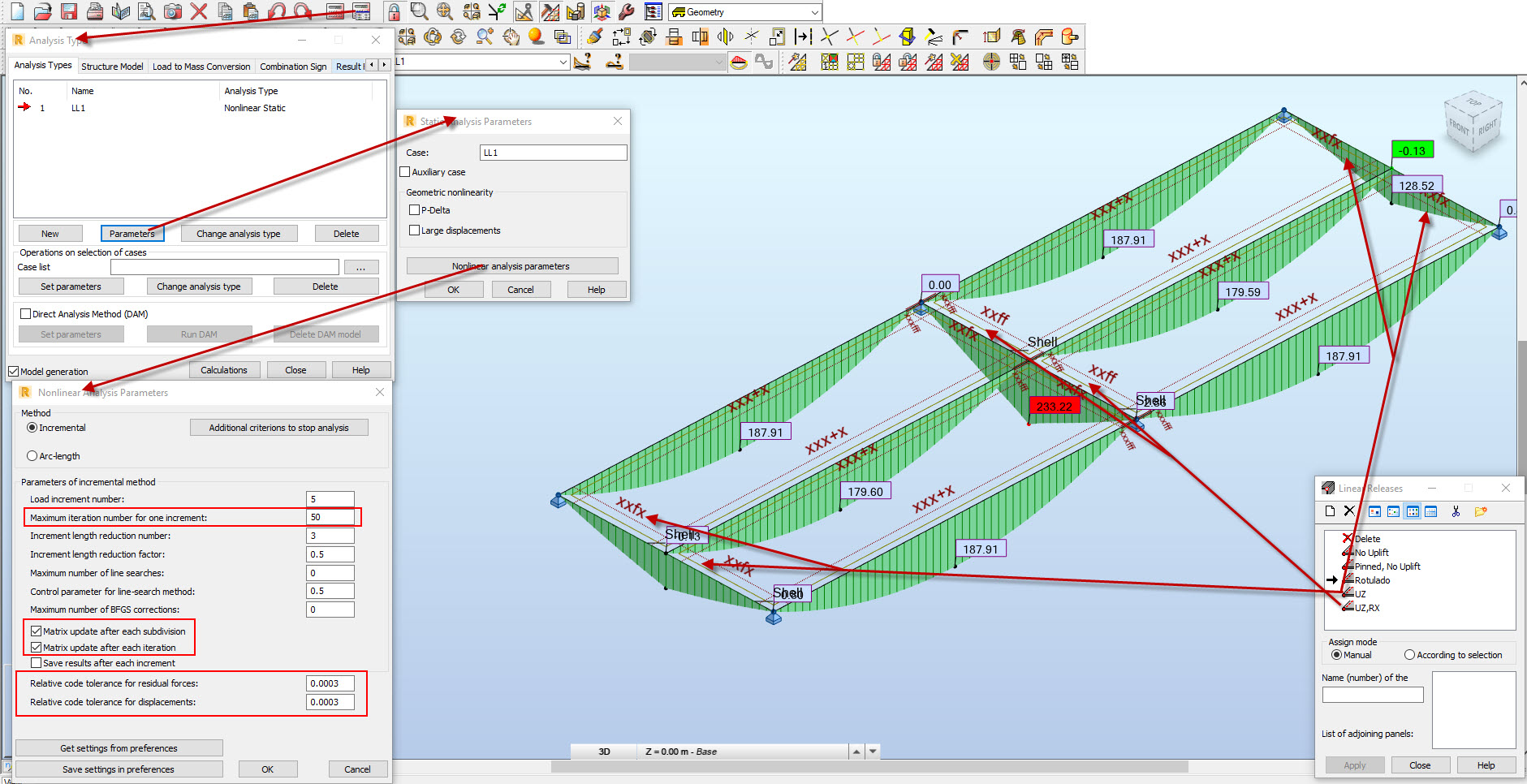Click the New release definition icon in Linear Releases

(1330, 511)
